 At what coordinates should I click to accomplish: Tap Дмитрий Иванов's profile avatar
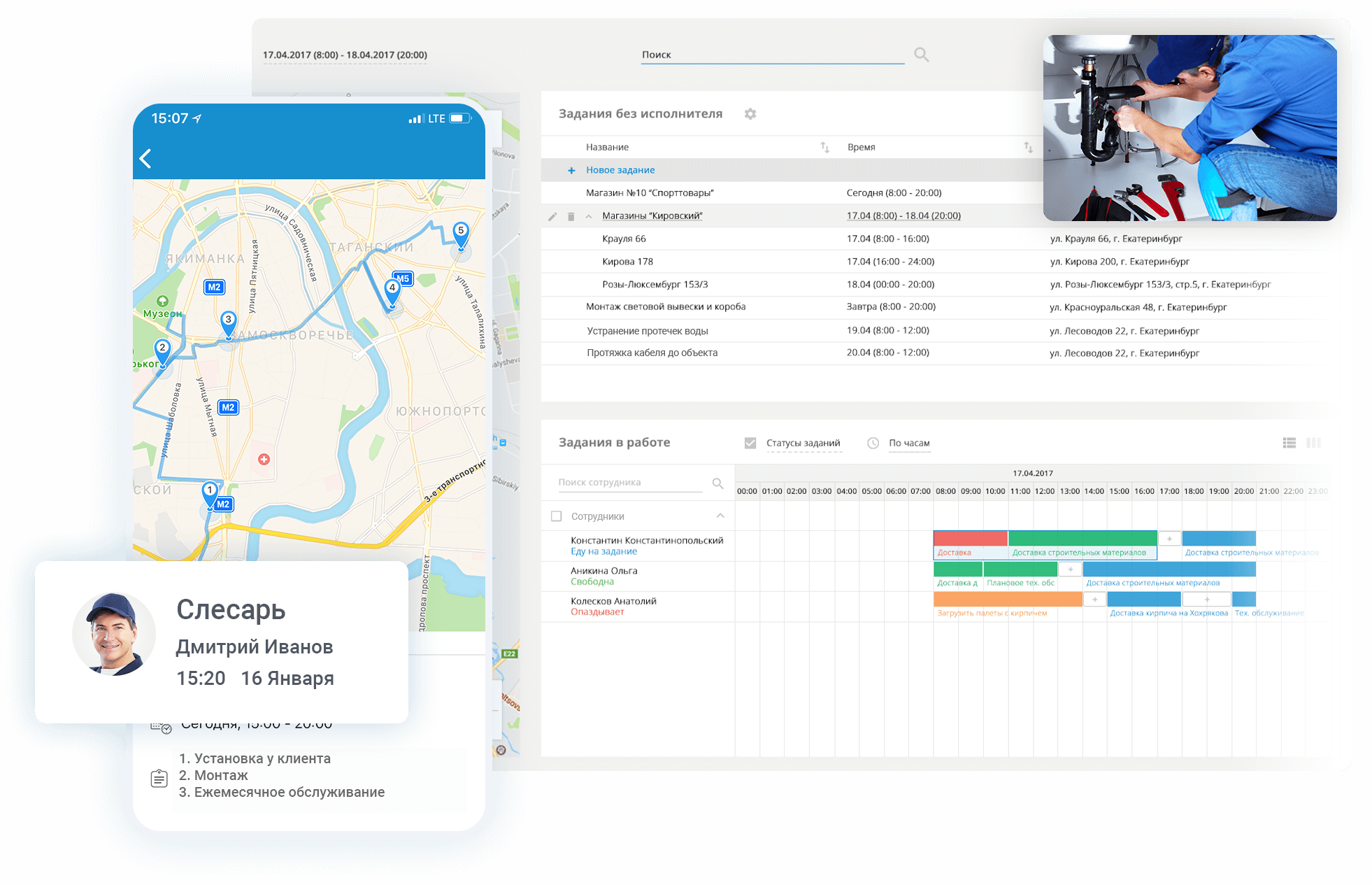113,634
